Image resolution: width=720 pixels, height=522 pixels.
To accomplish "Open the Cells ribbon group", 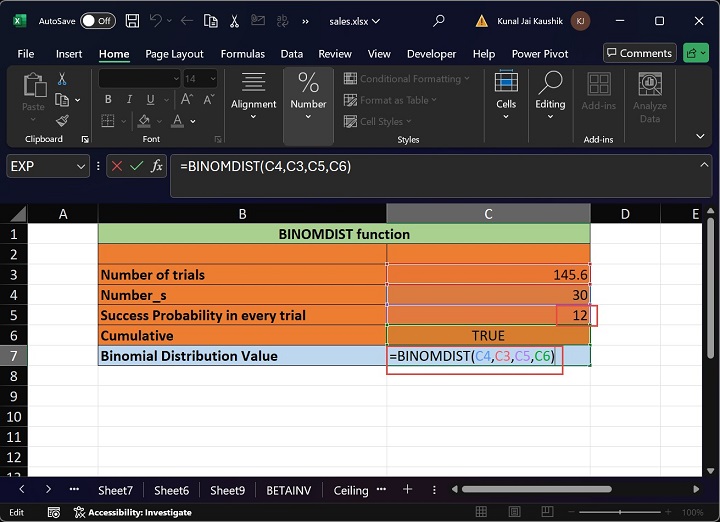I will (506, 96).
